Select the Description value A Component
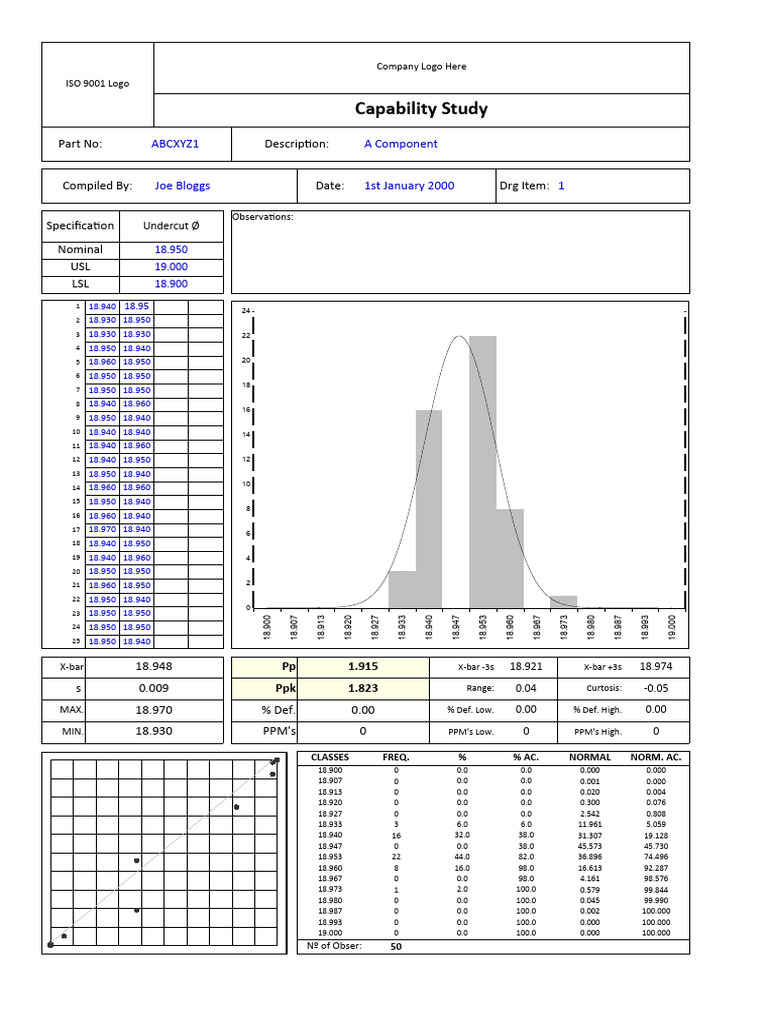The width and height of the screenshot is (768, 1024). pos(401,144)
